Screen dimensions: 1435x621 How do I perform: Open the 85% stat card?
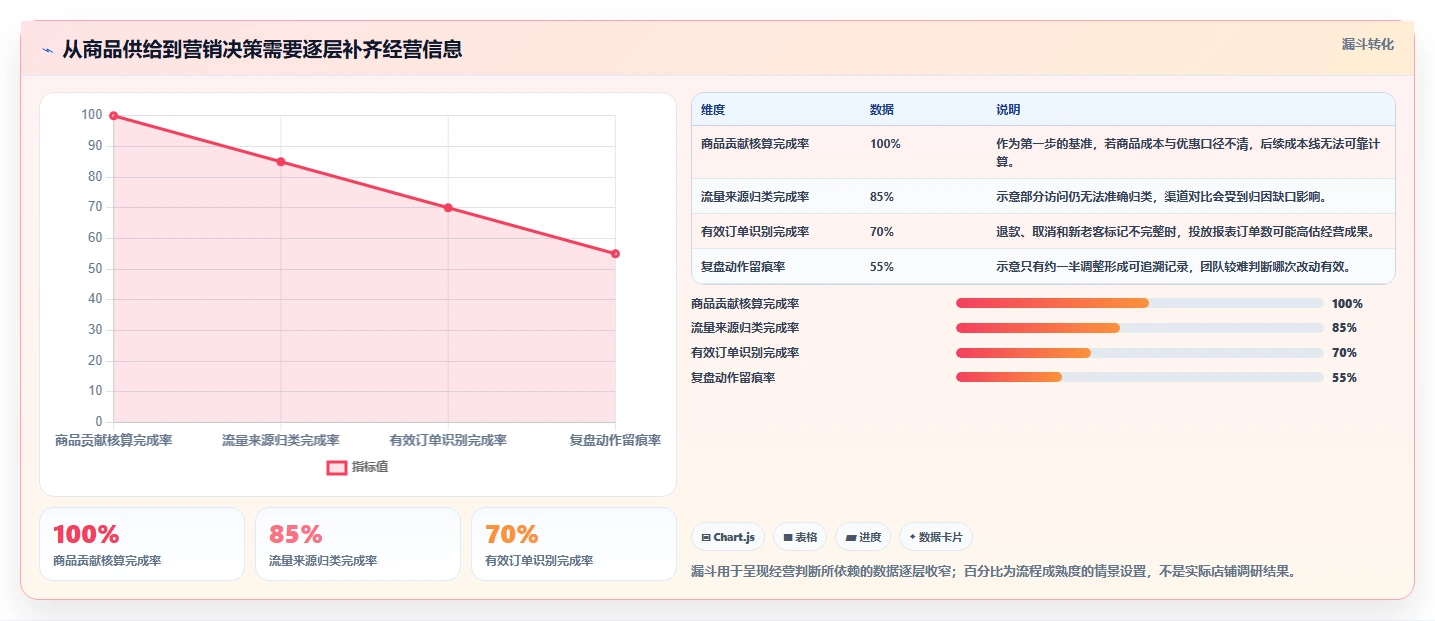[358, 544]
